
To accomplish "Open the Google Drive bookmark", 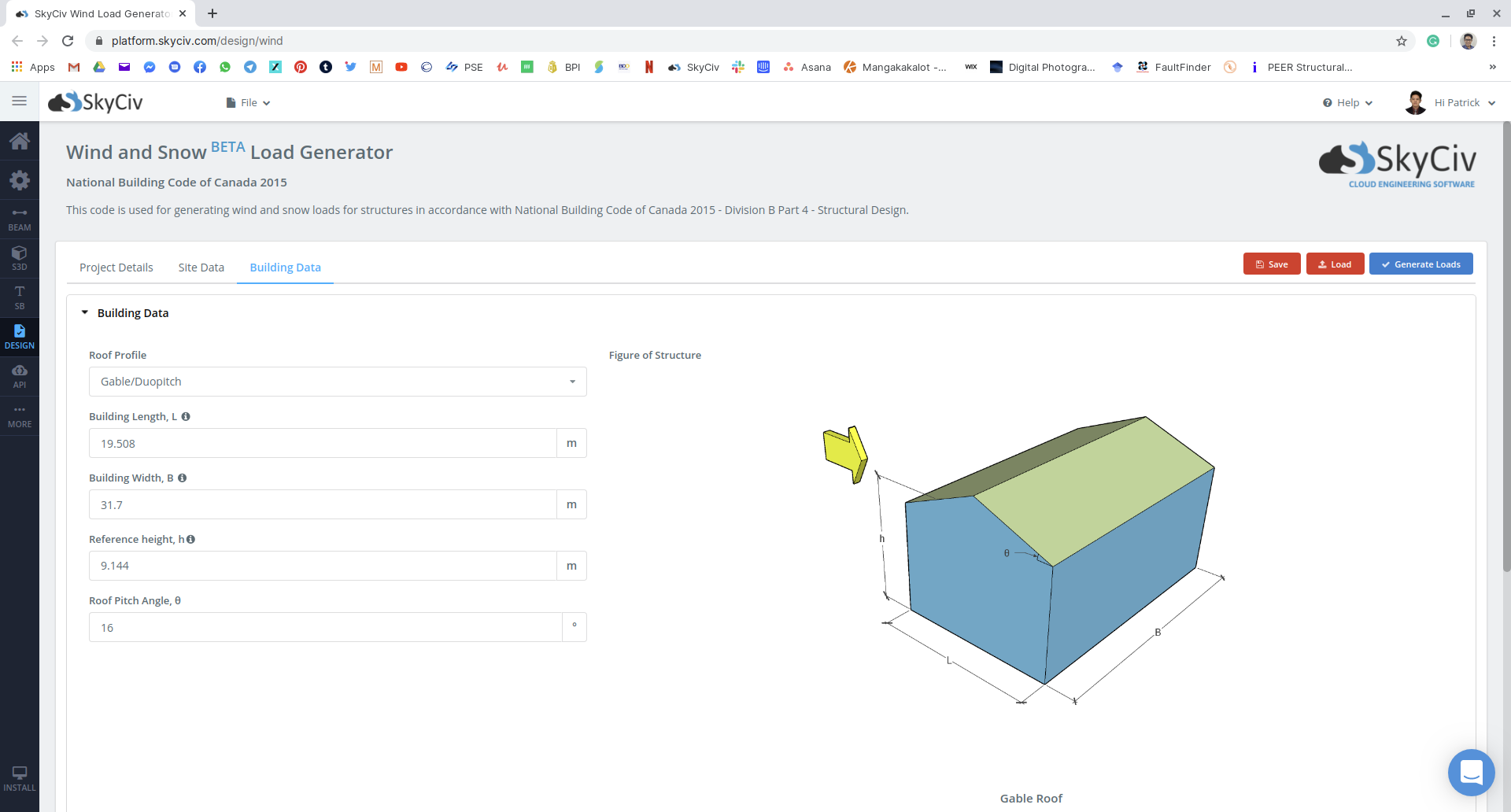I will click(x=99, y=67).
